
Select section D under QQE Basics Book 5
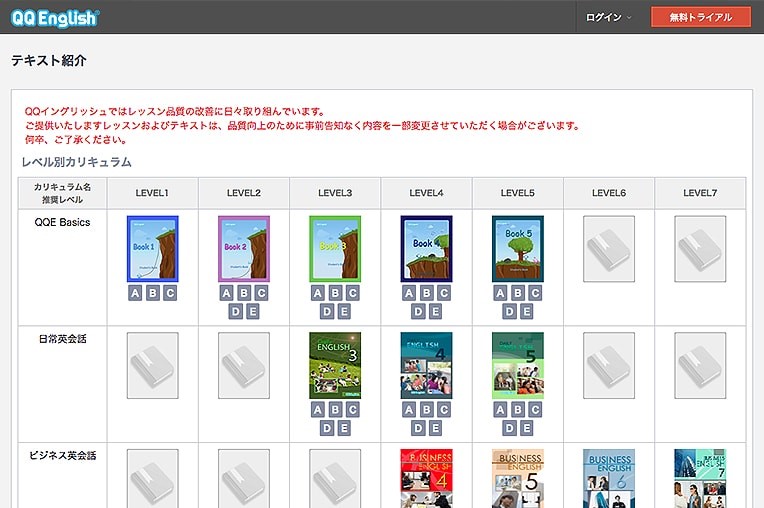coord(509,312)
